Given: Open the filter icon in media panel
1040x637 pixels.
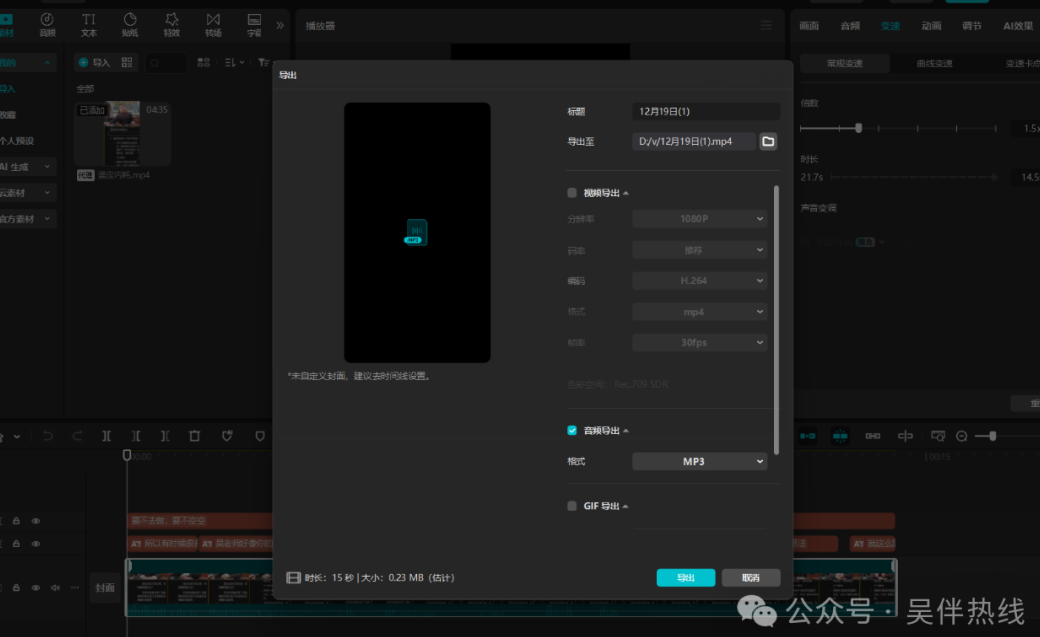Looking at the screenshot, I should (263, 62).
